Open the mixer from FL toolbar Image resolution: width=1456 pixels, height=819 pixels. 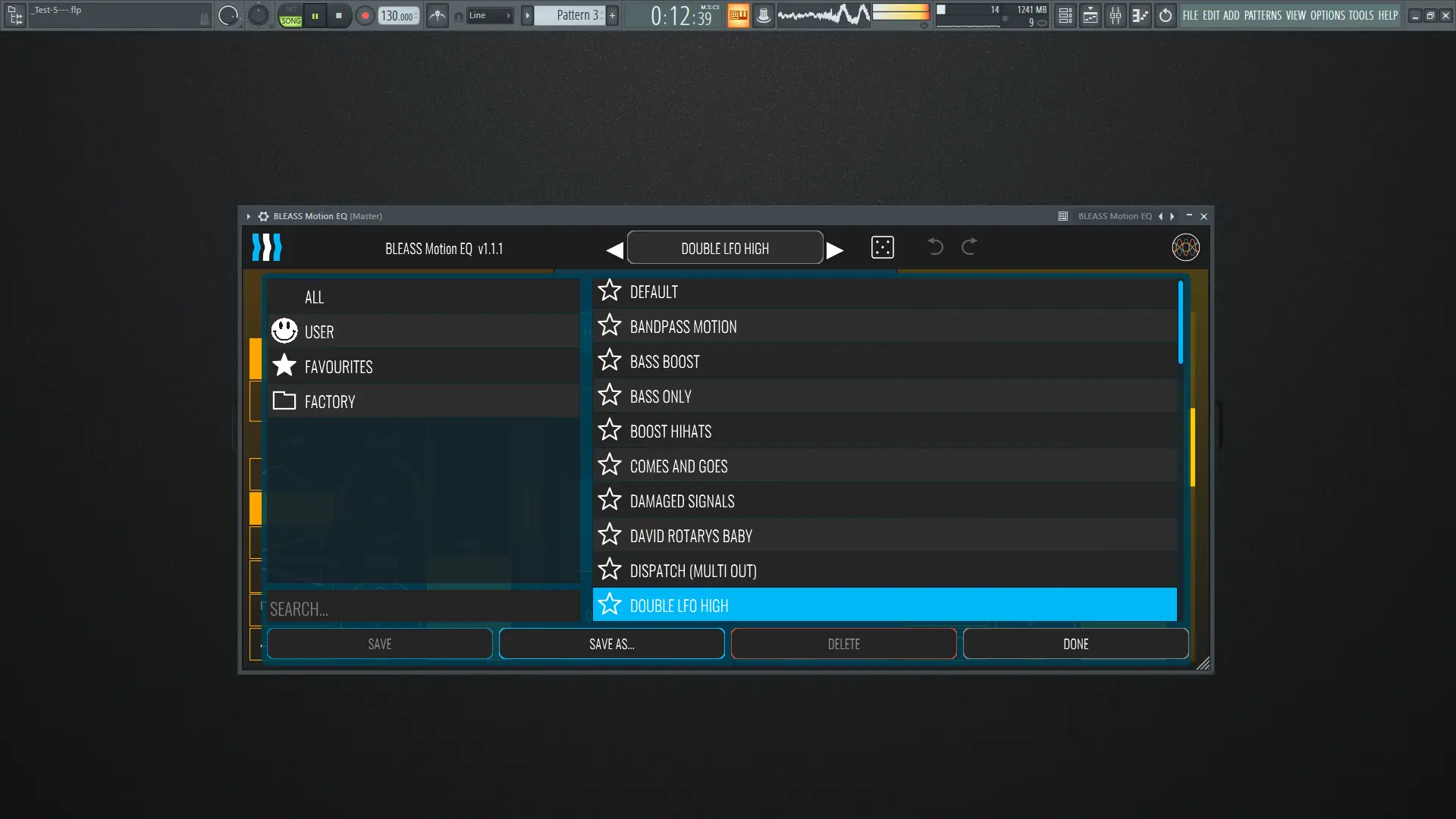tap(1115, 15)
